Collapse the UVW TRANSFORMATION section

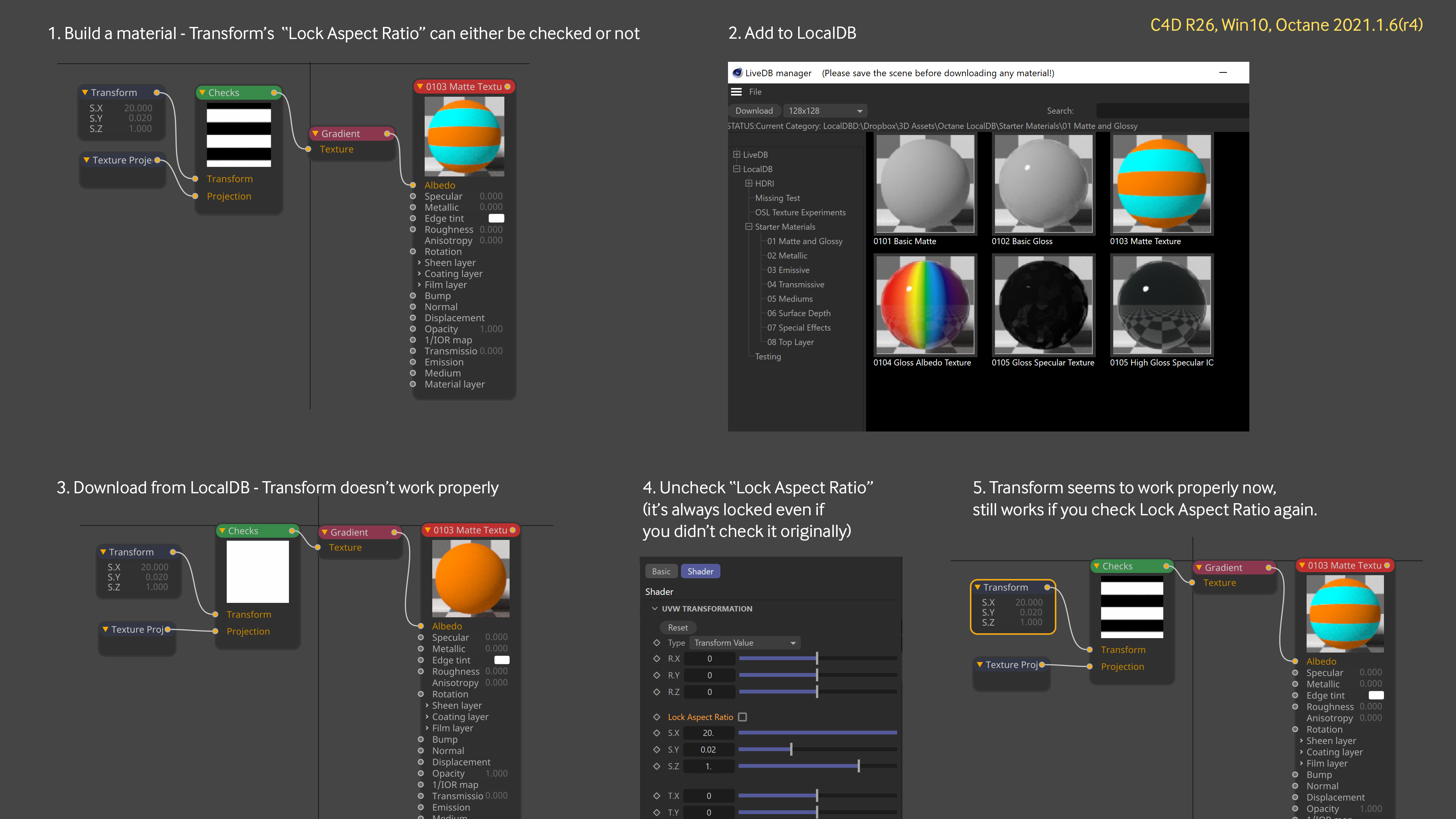pos(654,609)
